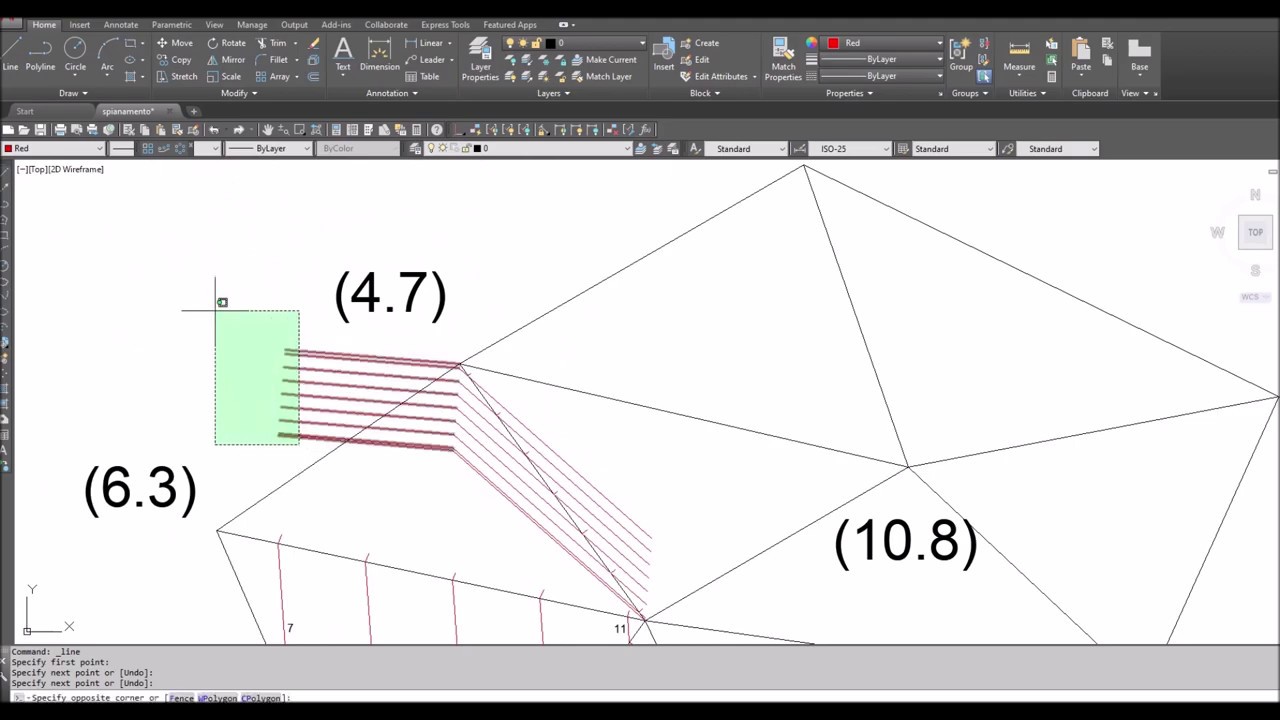Click the Array command
1280x720 pixels.
pyautogui.click(x=272, y=76)
